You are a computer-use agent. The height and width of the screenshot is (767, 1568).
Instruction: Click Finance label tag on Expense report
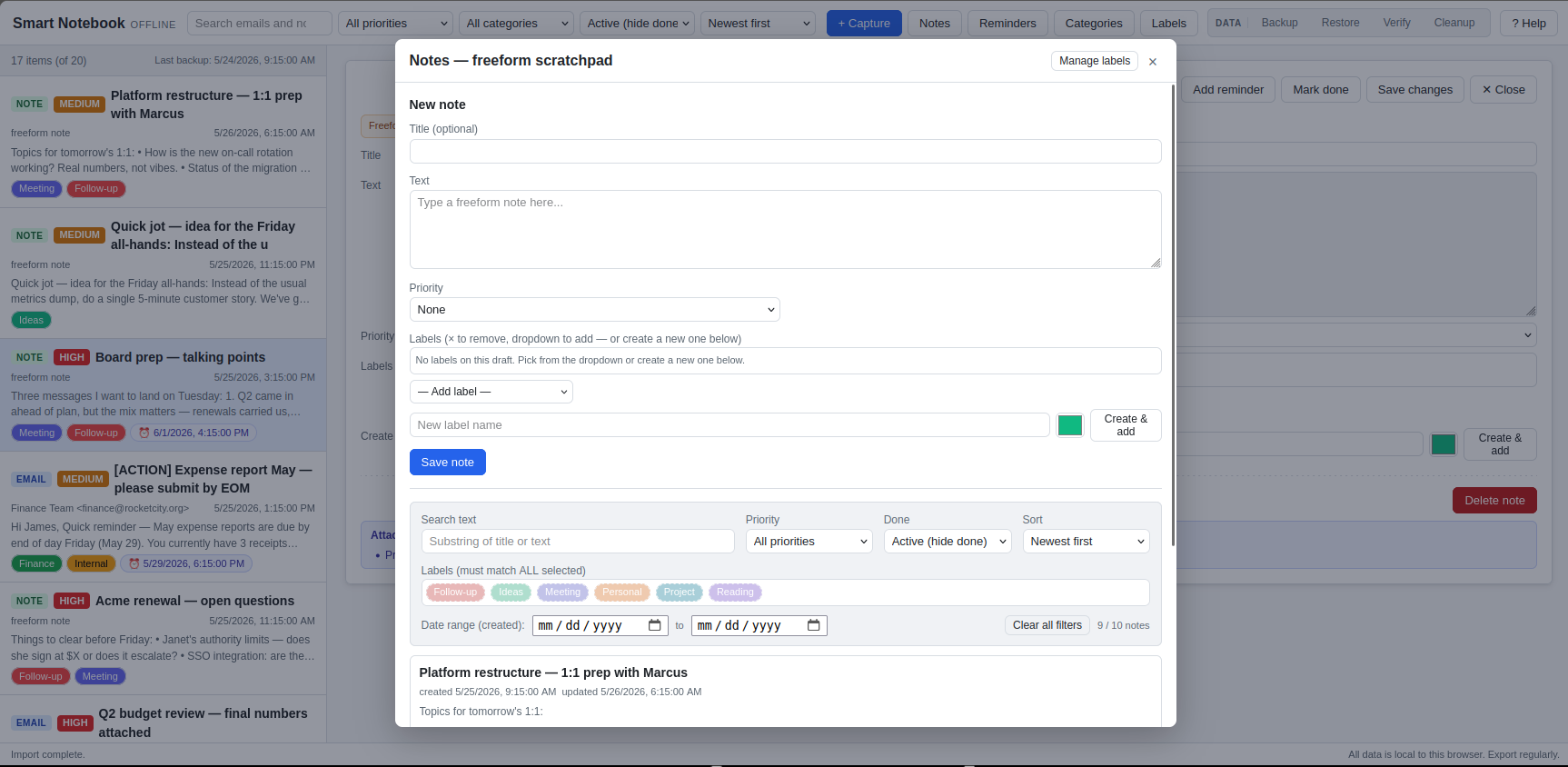[36, 564]
